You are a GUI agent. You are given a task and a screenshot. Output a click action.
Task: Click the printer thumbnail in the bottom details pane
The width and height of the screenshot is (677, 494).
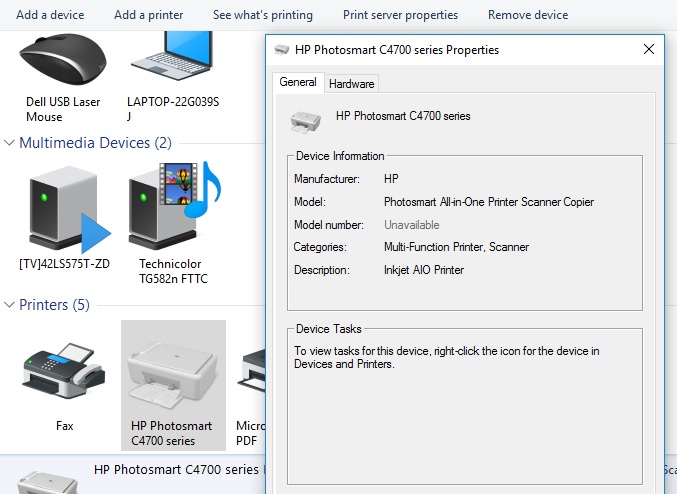(x=47, y=483)
